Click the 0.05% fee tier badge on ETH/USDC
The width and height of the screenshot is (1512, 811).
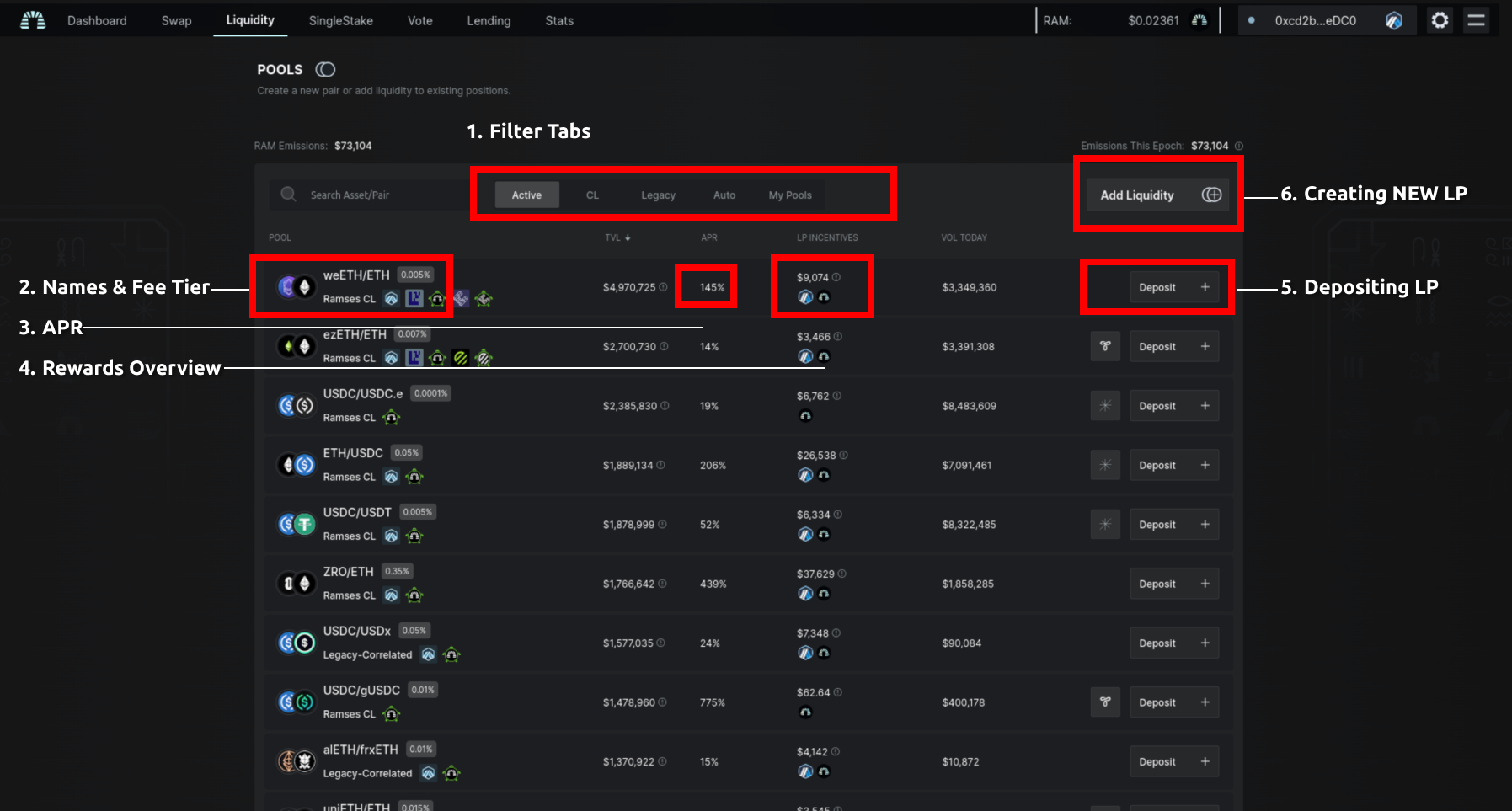[406, 452]
